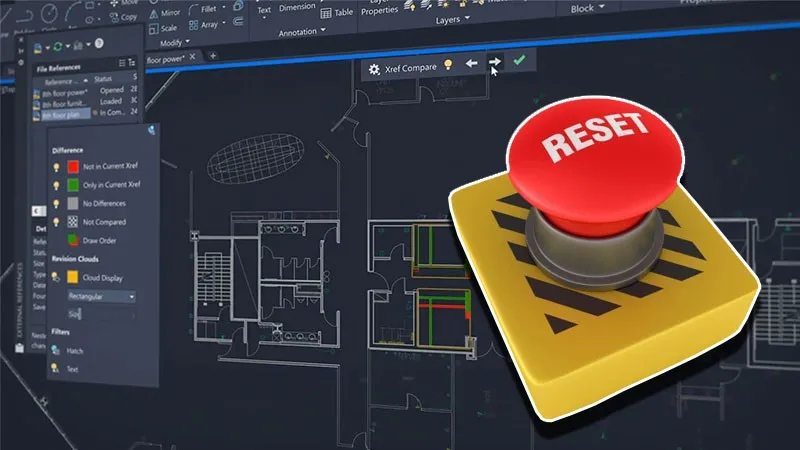Viewport: 800px width, 450px height.
Task: Close the External References palette
Action: (21, 40)
